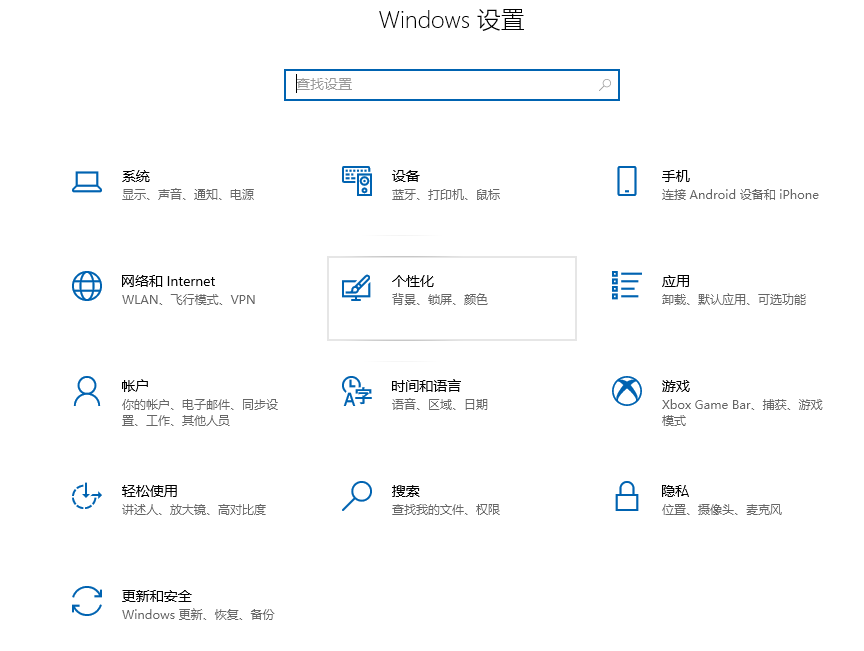Open Windows 更新、恢复、备份 description text
Viewport: 864px width, 651px height.
tap(198, 615)
